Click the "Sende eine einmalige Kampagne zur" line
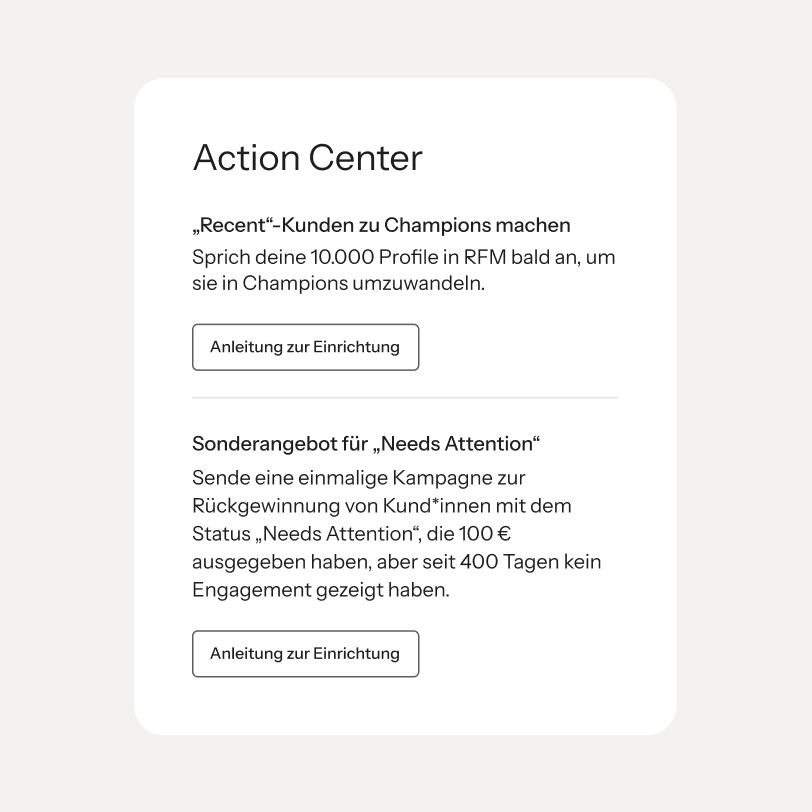The height and width of the screenshot is (812, 812). click(359, 478)
